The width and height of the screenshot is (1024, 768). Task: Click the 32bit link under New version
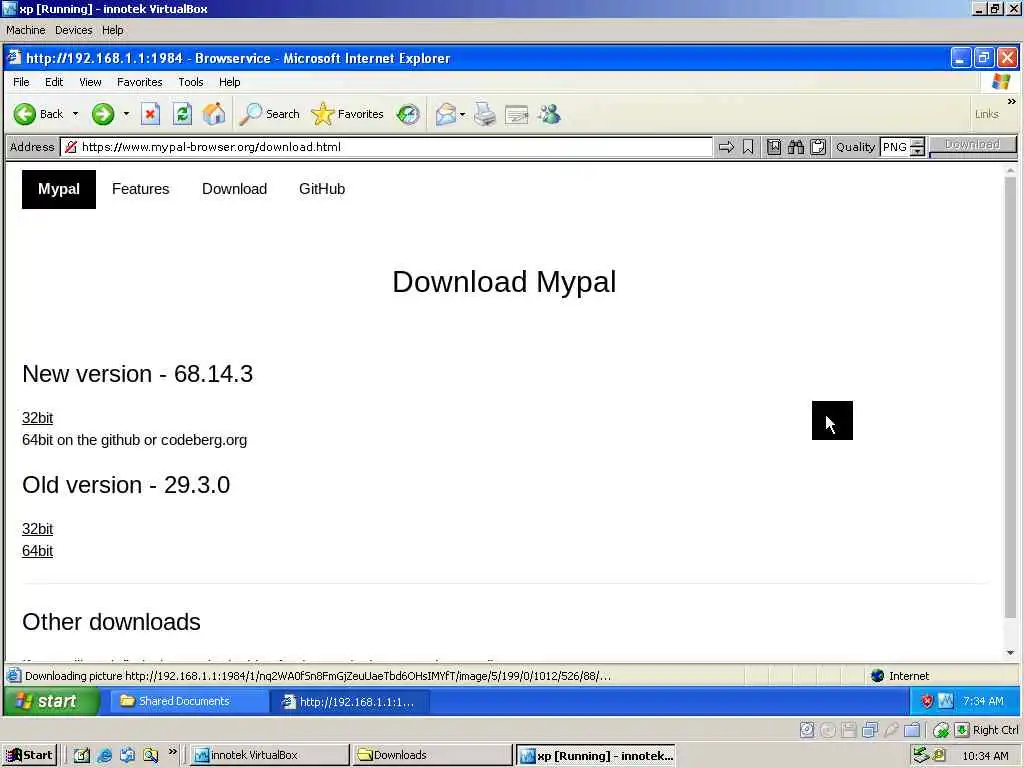pyautogui.click(x=37, y=418)
